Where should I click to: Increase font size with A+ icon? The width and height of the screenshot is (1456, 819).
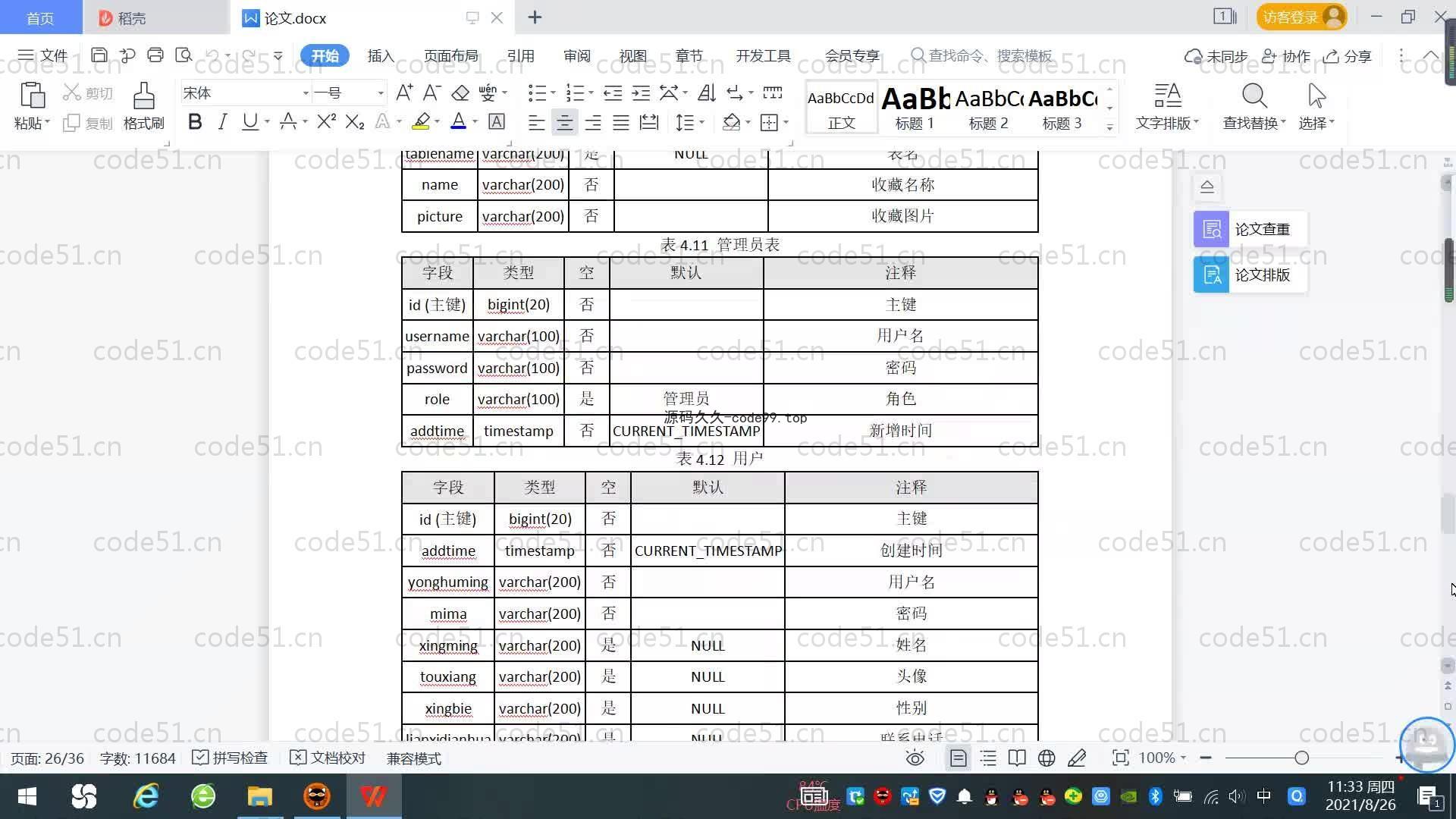click(x=404, y=93)
